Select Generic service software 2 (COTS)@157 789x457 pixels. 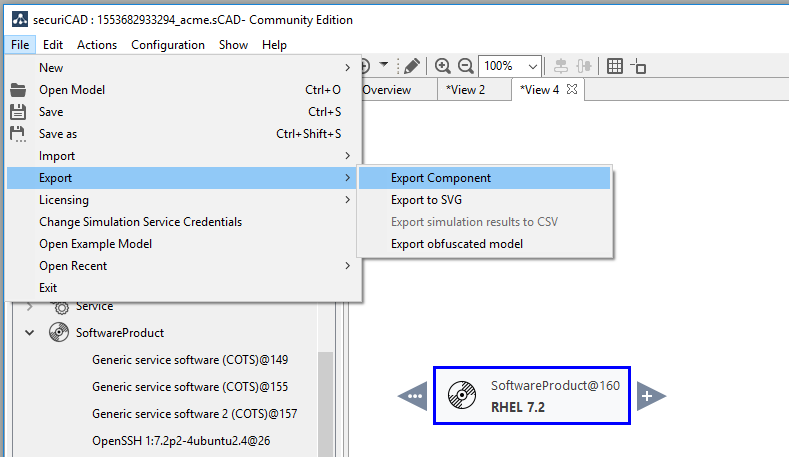point(194,414)
